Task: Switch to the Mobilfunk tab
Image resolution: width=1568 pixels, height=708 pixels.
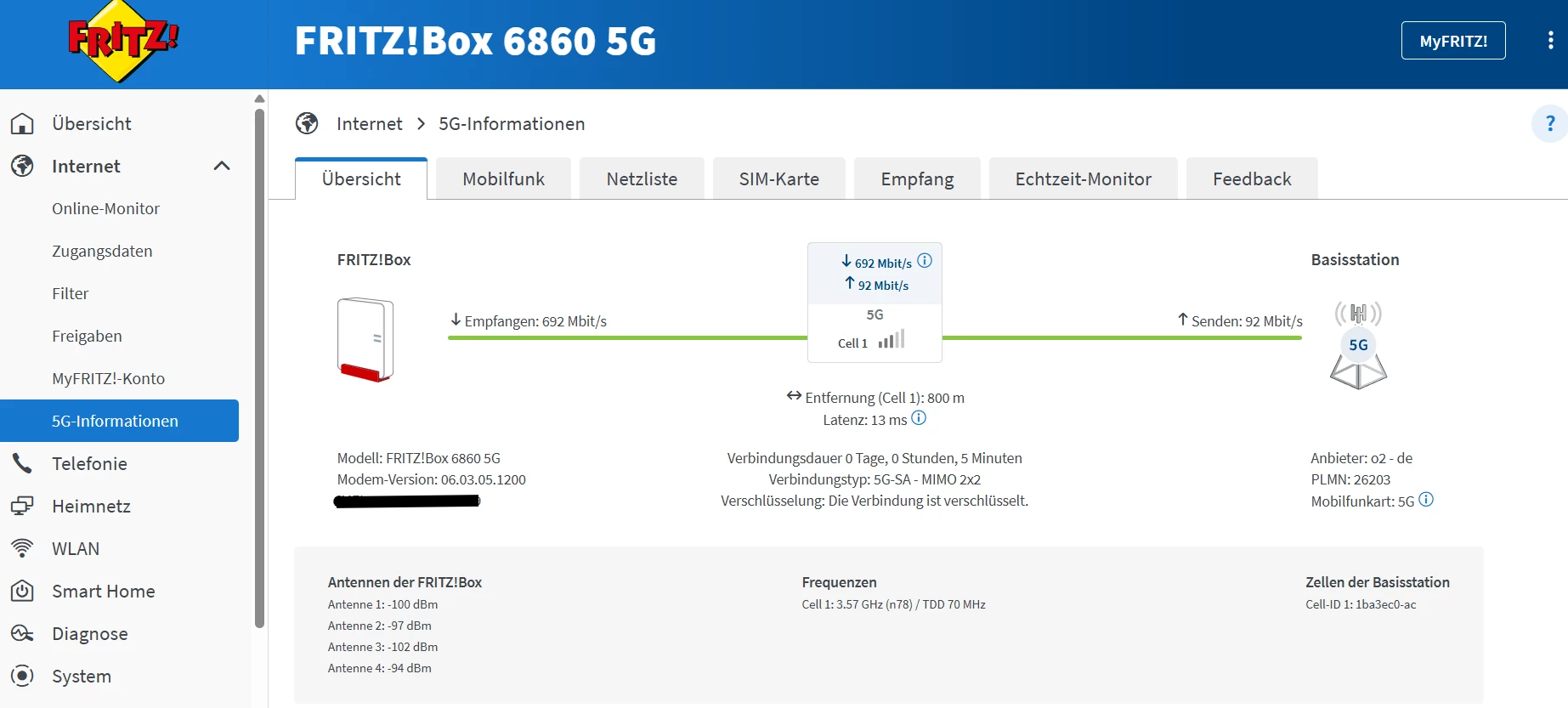Action: click(504, 178)
